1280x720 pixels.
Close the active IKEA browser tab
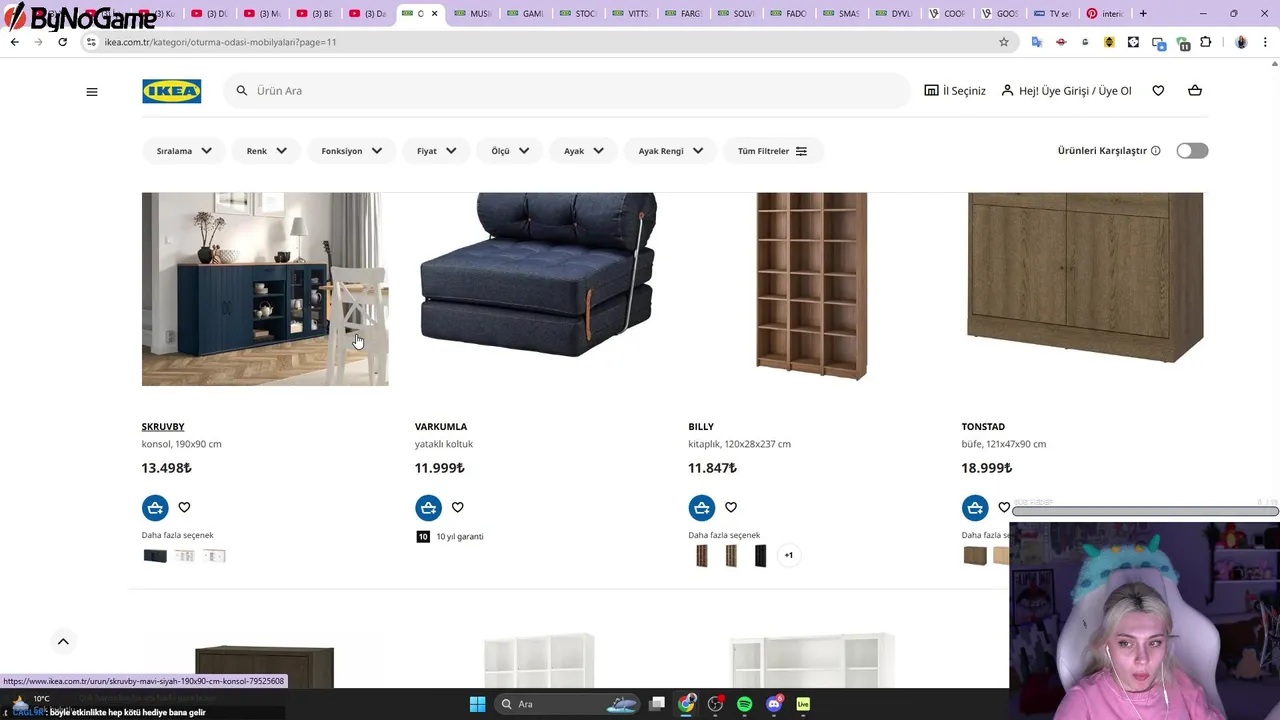(x=434, y=14)
